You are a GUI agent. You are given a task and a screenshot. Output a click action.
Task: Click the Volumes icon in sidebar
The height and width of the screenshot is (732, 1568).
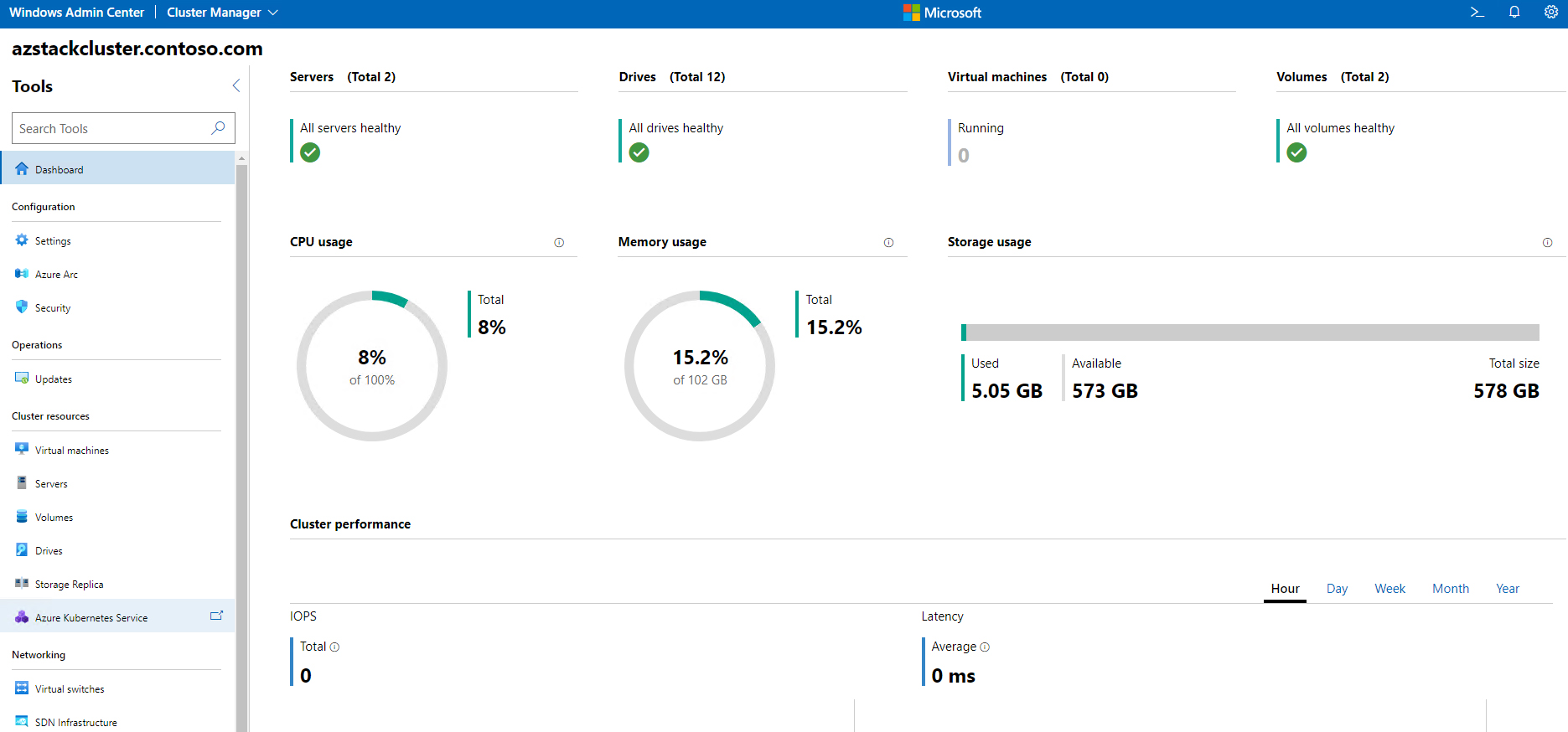(22, 517)
